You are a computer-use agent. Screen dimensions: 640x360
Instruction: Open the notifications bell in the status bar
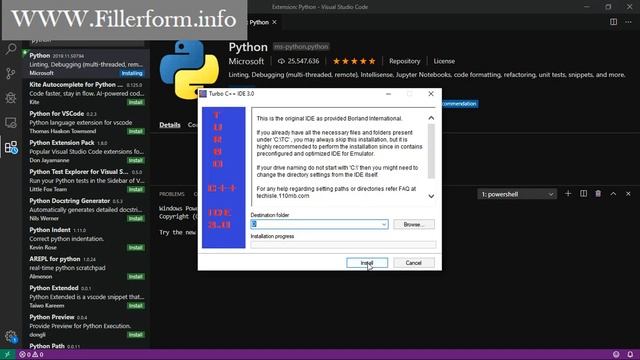click(x=630, y=354)
